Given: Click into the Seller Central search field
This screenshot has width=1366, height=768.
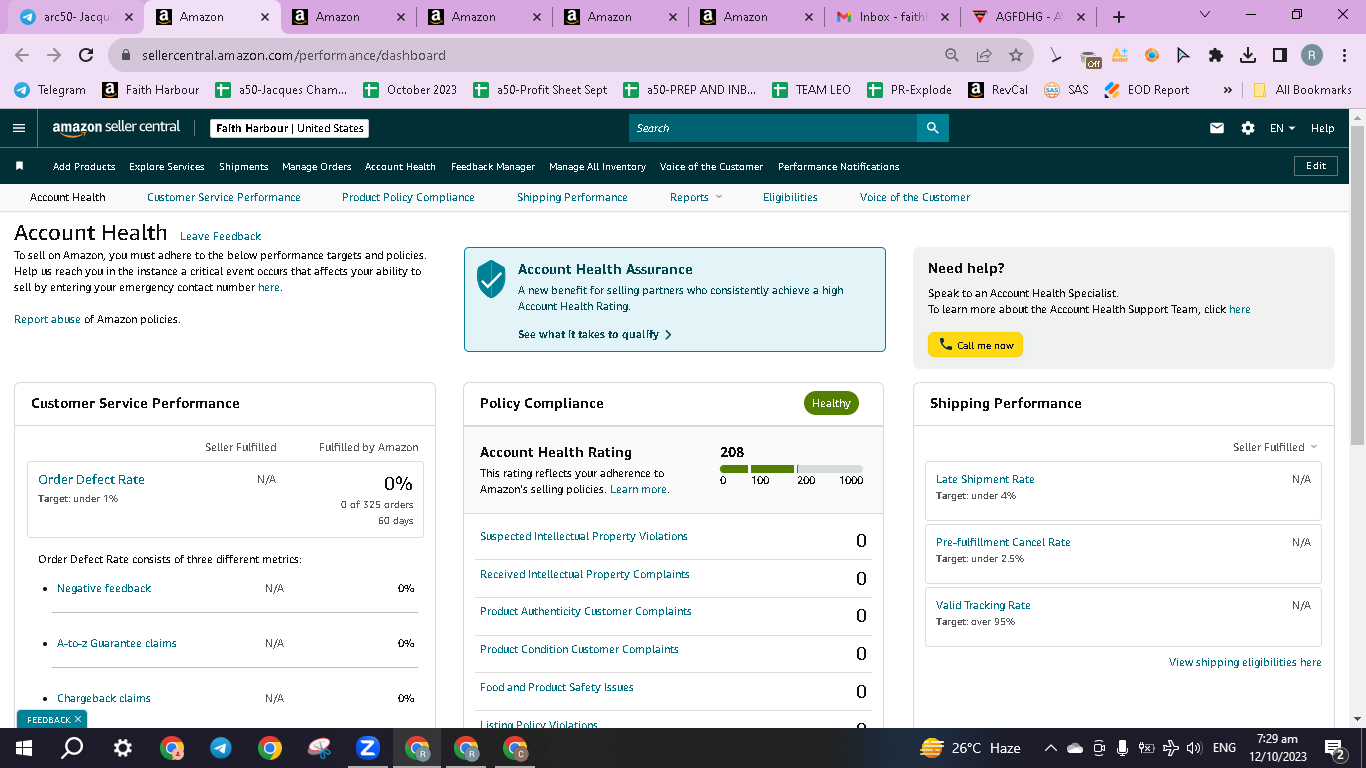Looking at the screenshot, I should click(773, 128).
